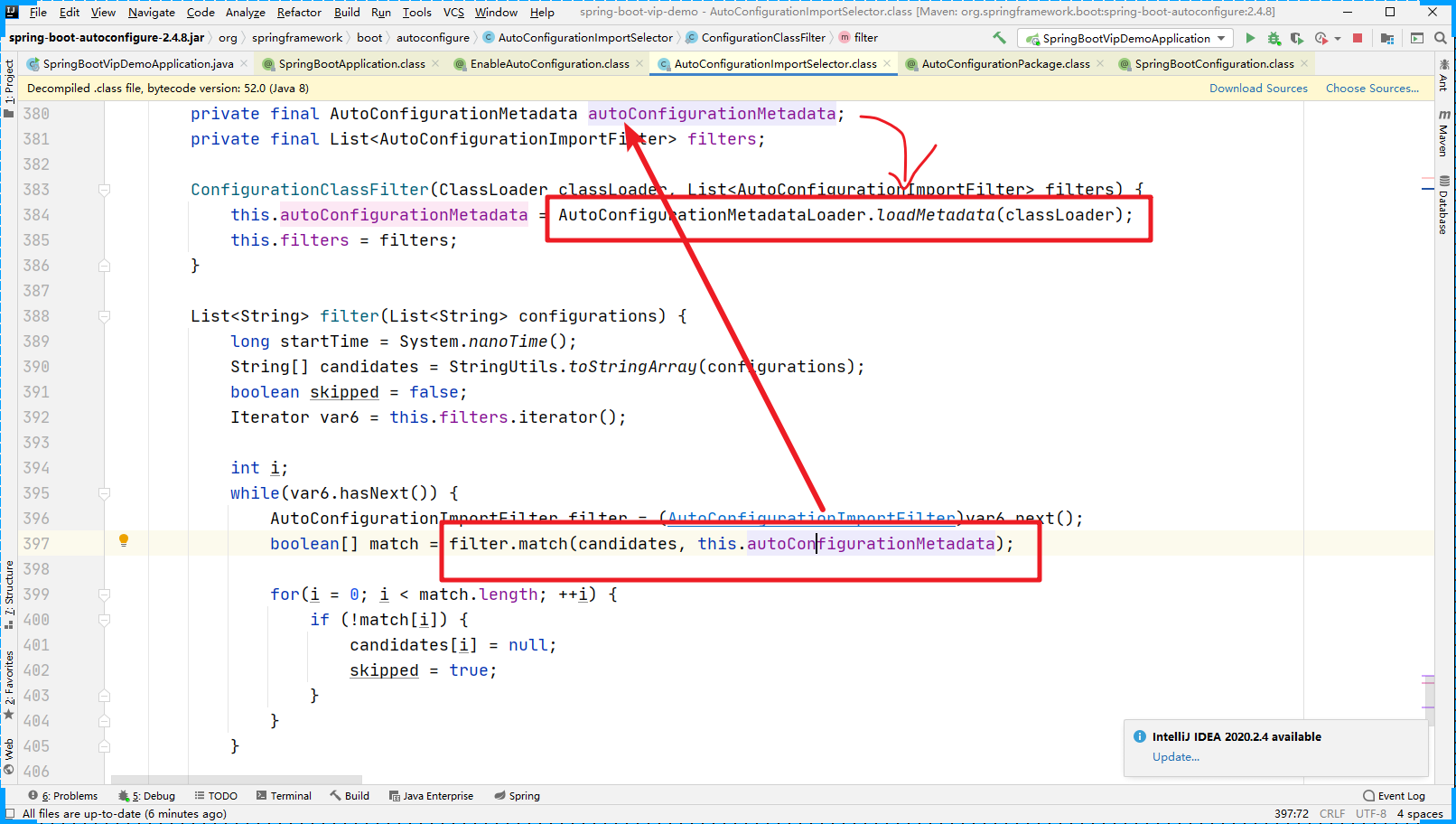Expand the profiler dropdown arrow

click(1338, 38)
